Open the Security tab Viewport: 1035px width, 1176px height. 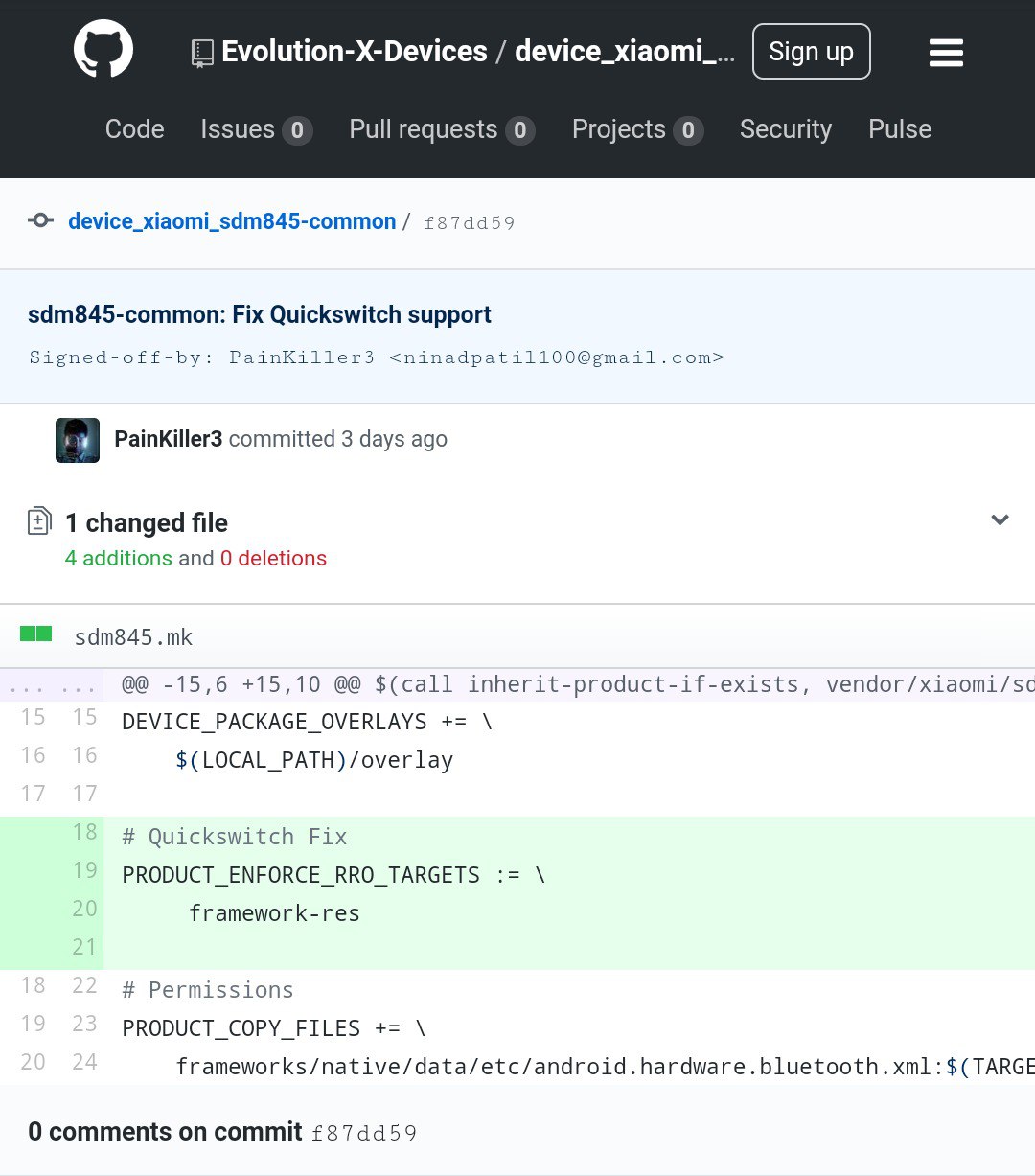pos(786,129)
